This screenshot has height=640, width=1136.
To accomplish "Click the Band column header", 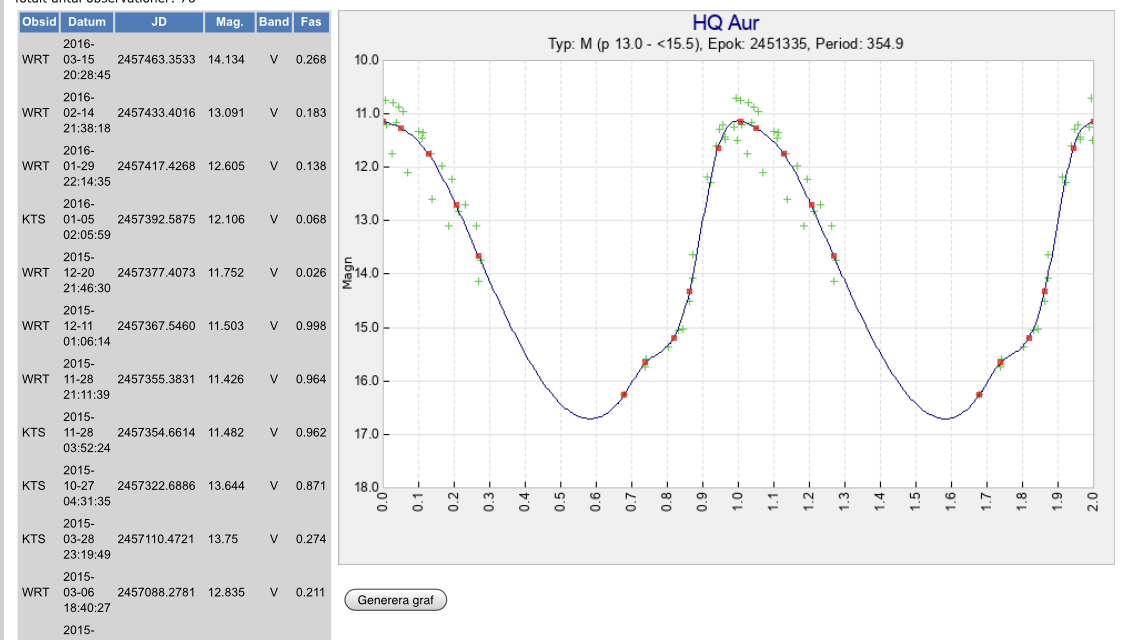I will coord(273,22).
